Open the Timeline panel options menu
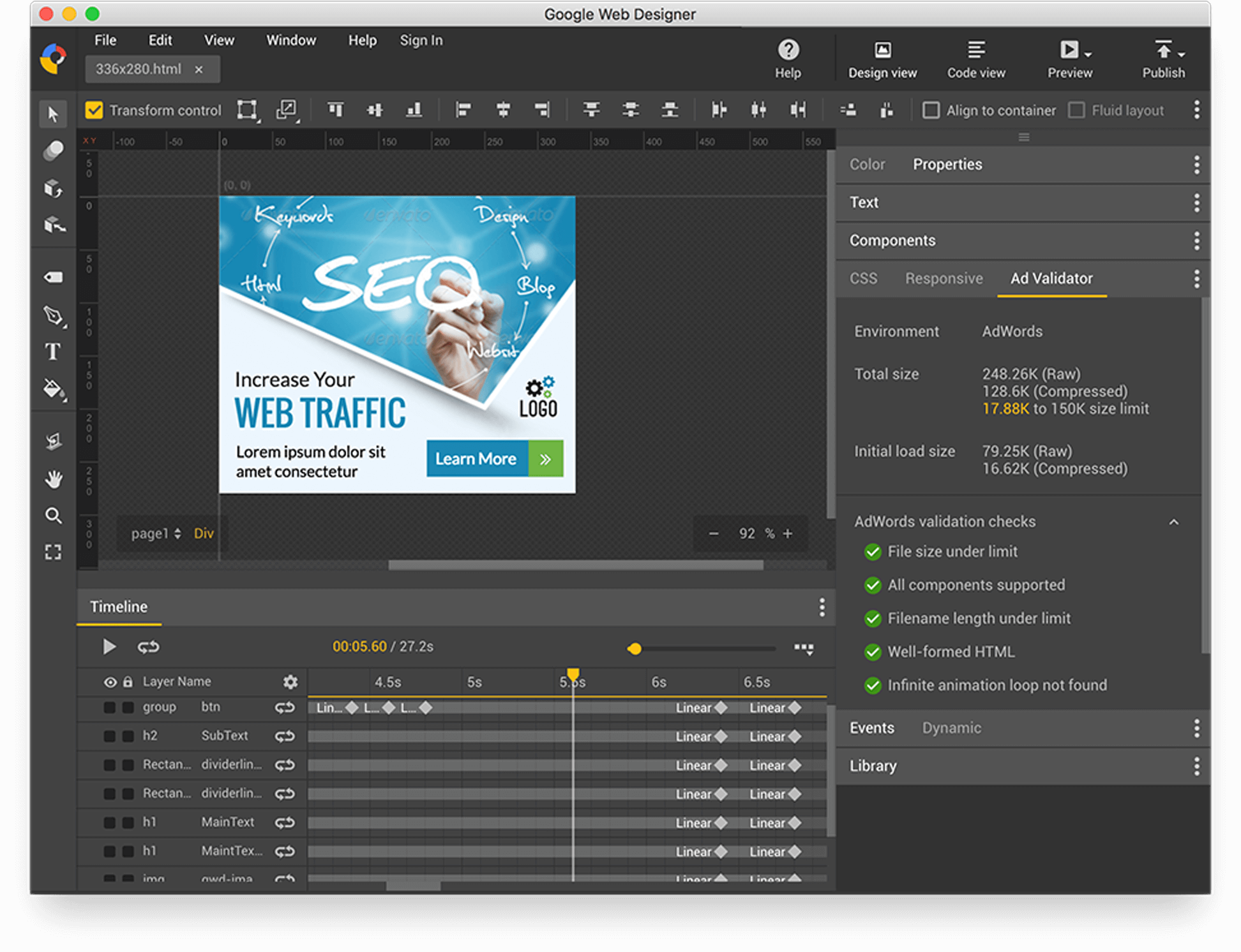 click(822, 607)
